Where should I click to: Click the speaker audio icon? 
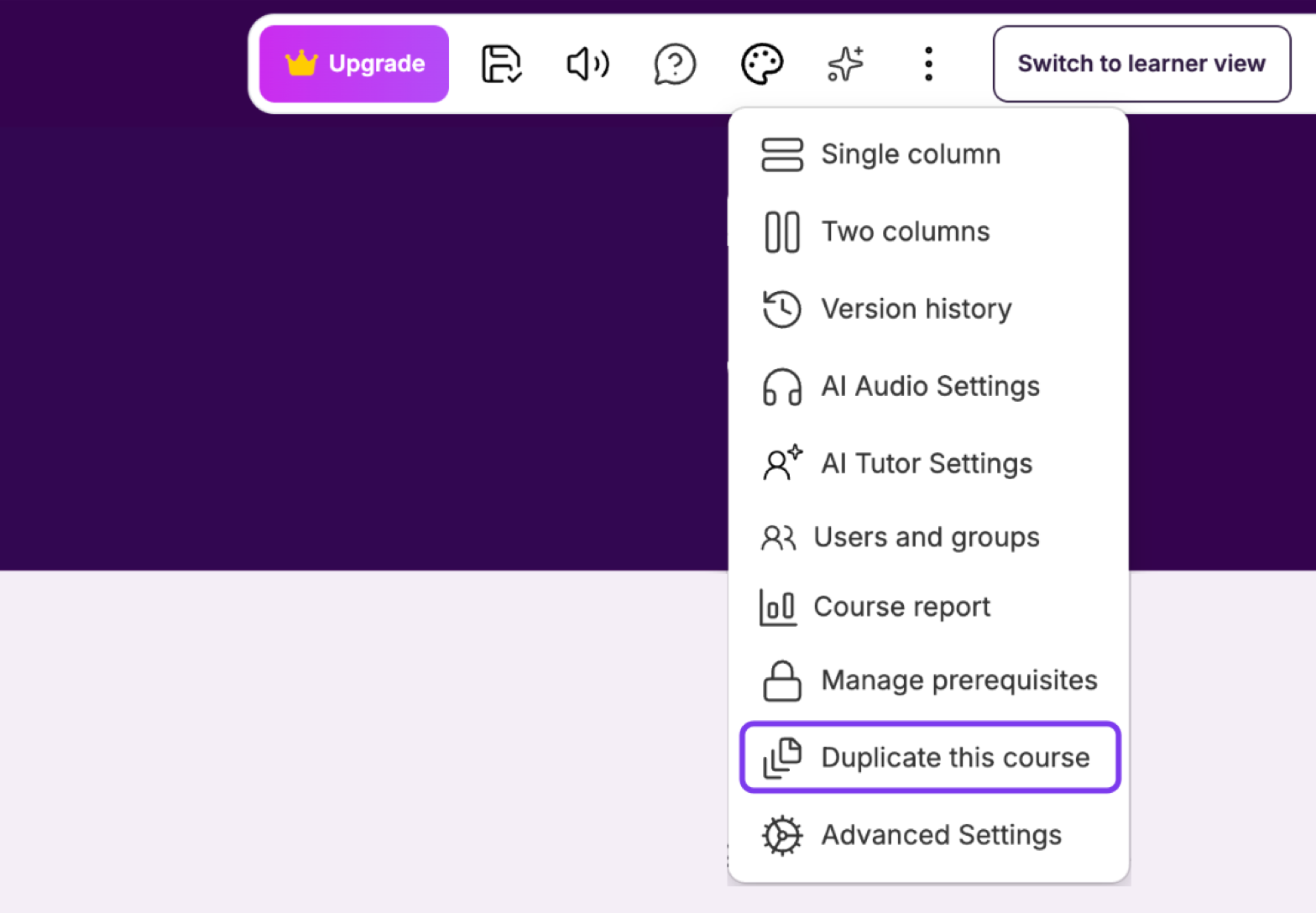[x=587, y=64]
